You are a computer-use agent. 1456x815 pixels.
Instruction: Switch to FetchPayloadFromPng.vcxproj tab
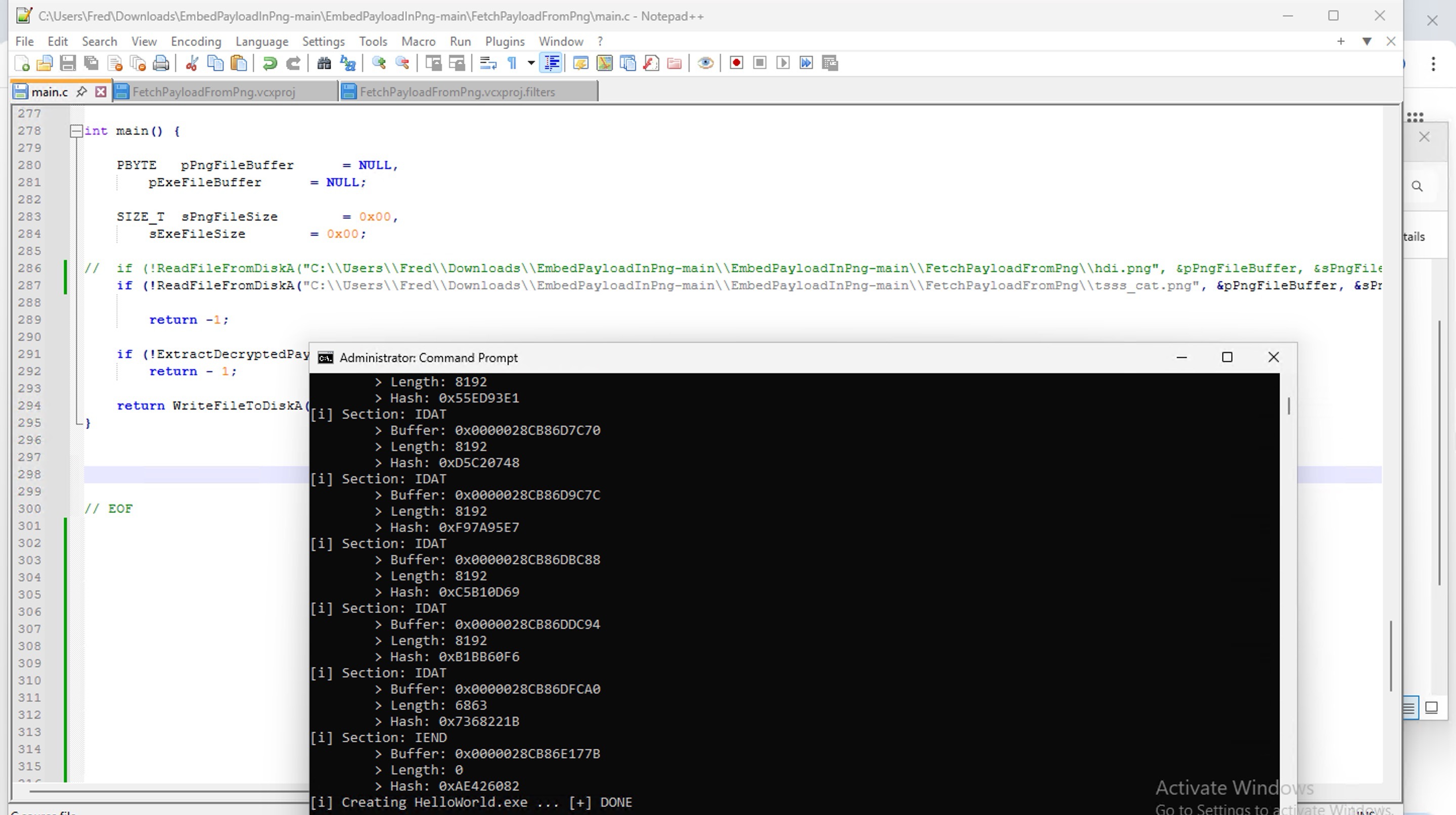pyautogui.click(x=225, y=92)
